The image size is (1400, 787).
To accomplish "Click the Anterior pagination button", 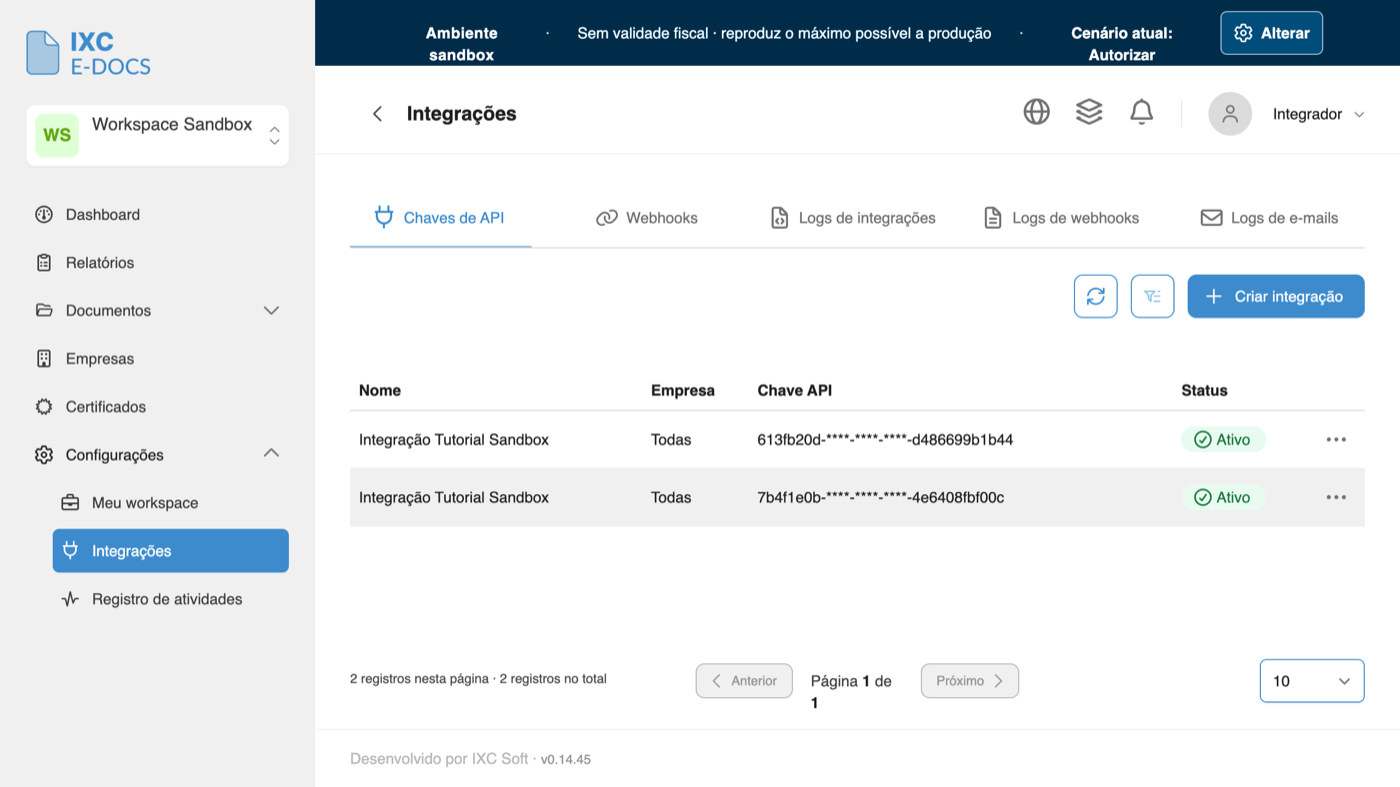I will [744, 680].
